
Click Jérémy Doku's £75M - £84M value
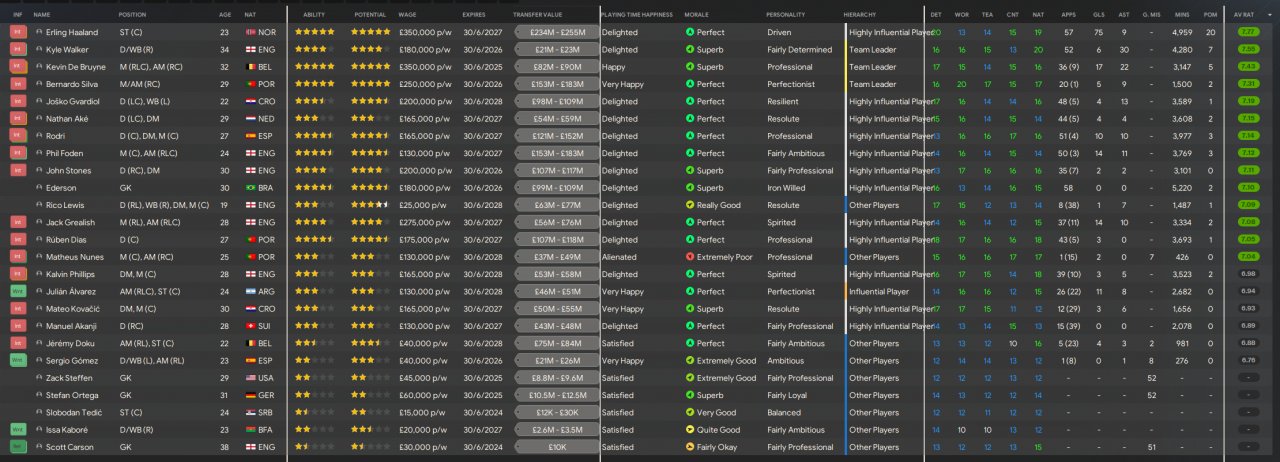(556, 344)
